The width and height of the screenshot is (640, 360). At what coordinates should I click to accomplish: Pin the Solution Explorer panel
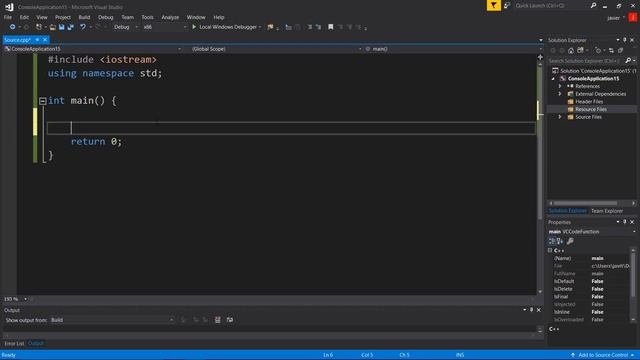click(624, 40)
